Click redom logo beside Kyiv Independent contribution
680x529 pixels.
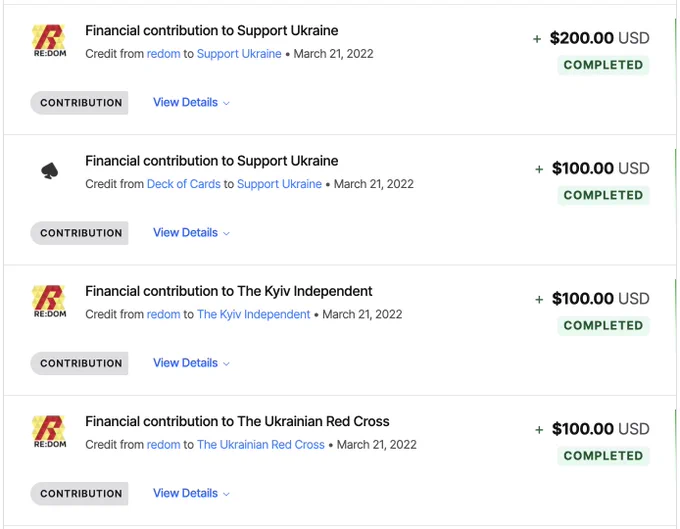coord(49,301)
